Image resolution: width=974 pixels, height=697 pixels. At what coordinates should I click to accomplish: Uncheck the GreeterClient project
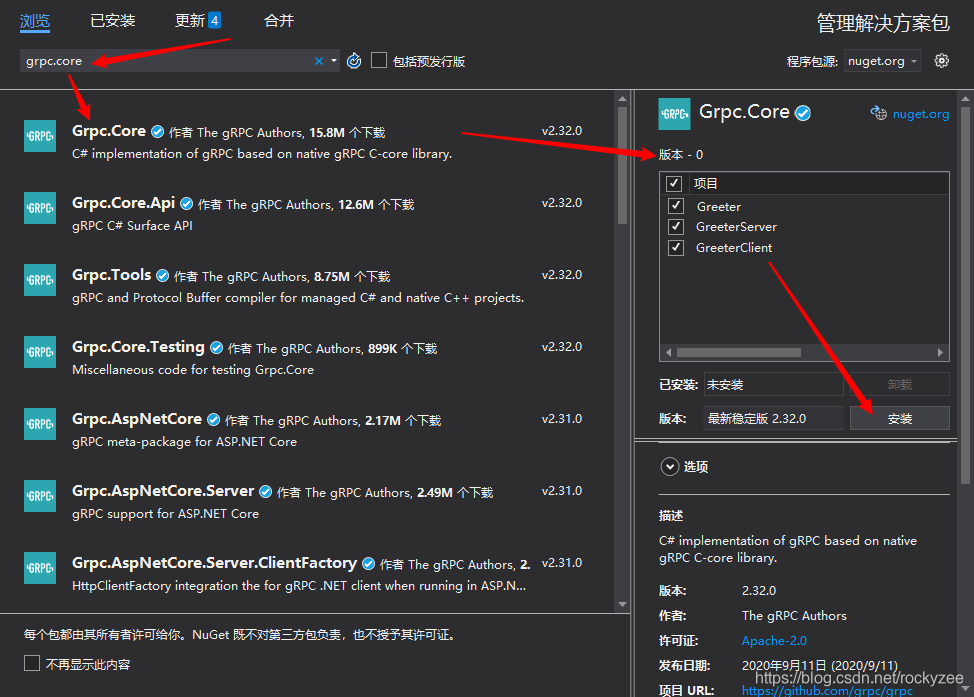tap(676, 248)
